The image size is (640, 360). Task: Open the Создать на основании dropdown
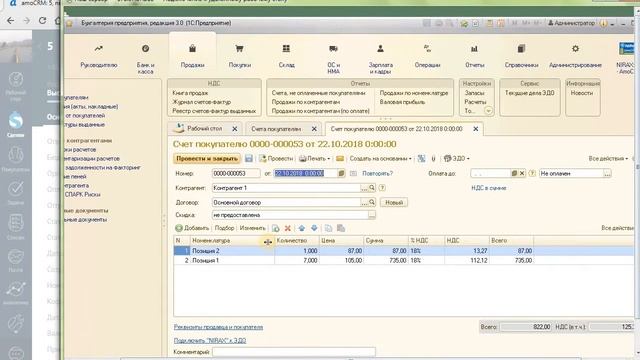(x=380, y=158)
